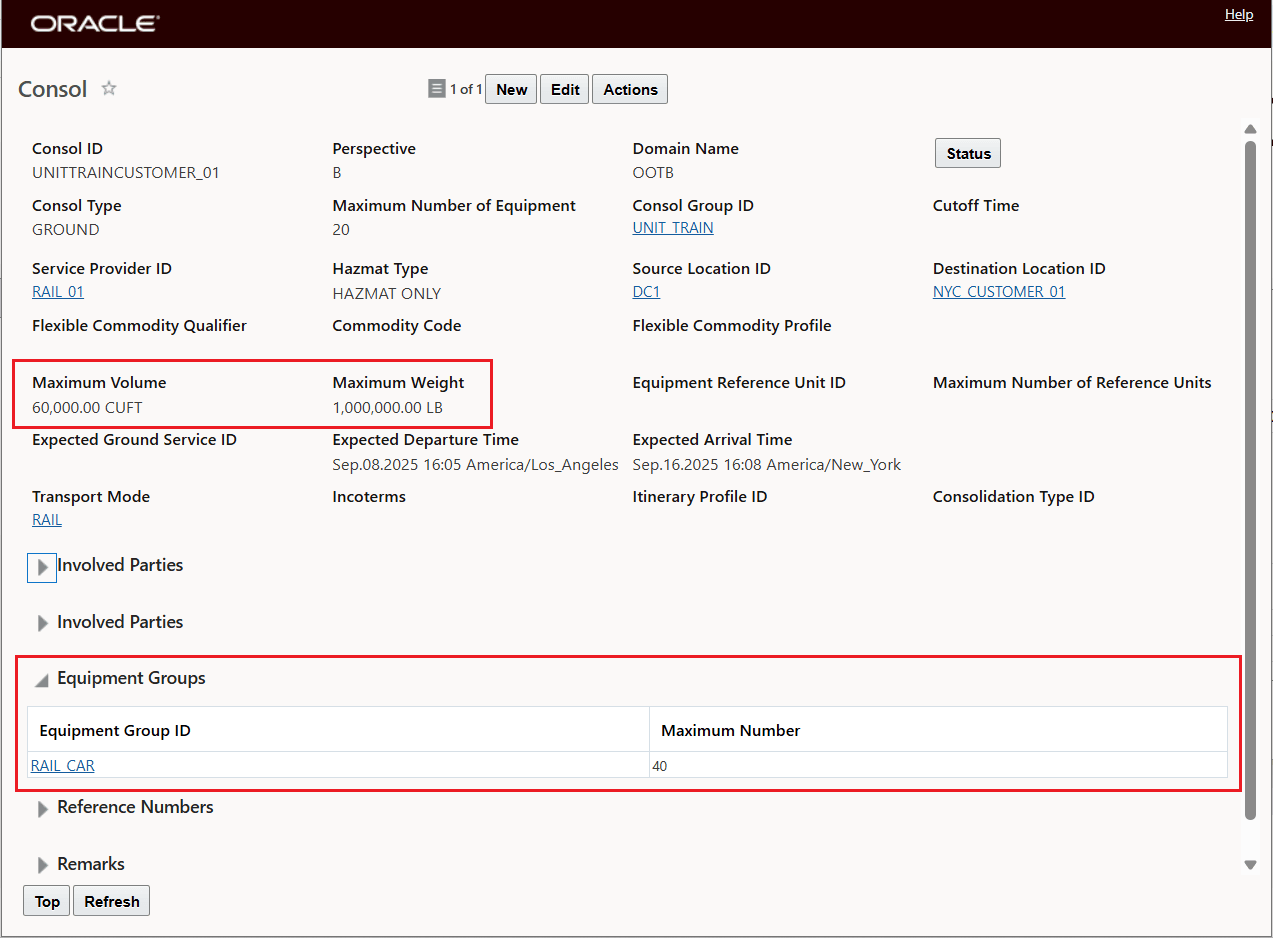Select the GROUND consol type value
The width and height of the screenshot is (1273, 938).
click(66, 229)
